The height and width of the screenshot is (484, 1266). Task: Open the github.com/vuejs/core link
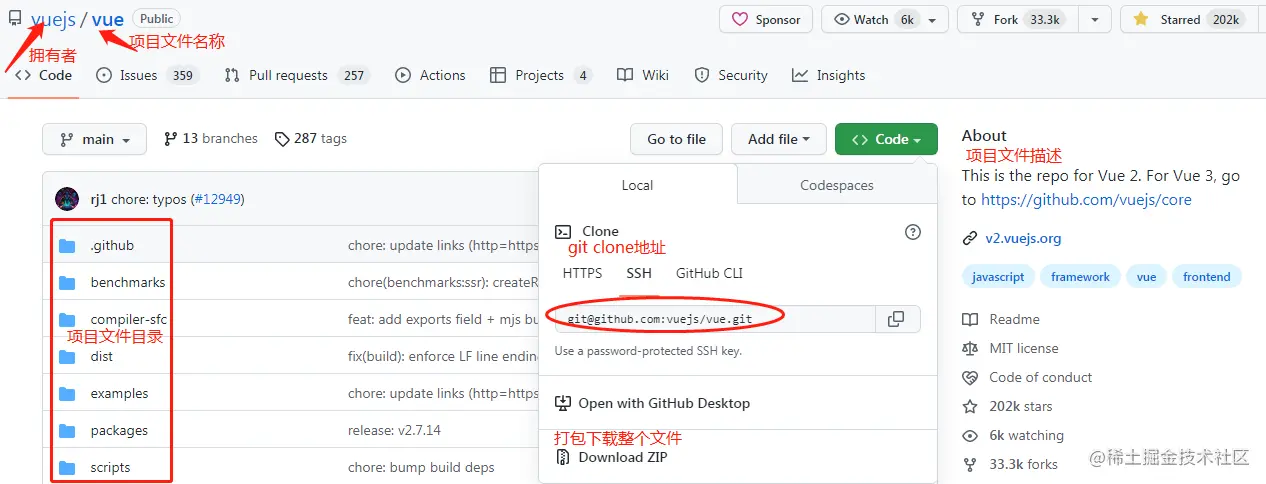[1086, 199]
